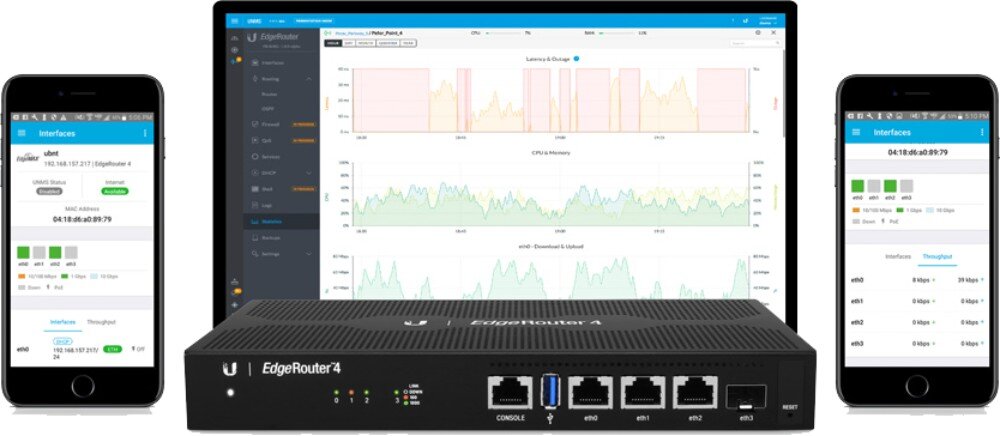Switch to Throughput tab on left phone

101,323
